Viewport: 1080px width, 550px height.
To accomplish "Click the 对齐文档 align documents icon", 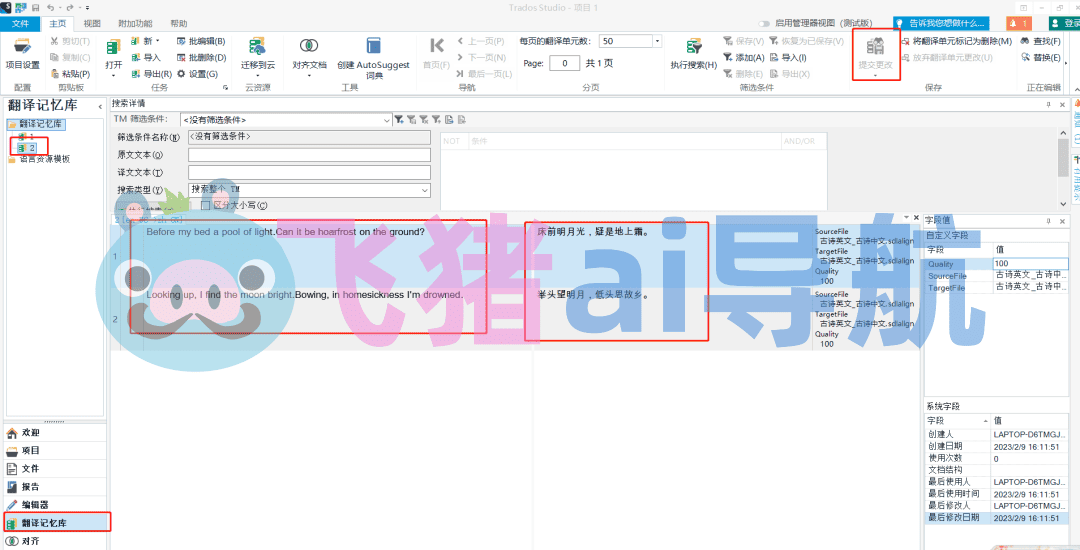I will click(x=309, y=46).
